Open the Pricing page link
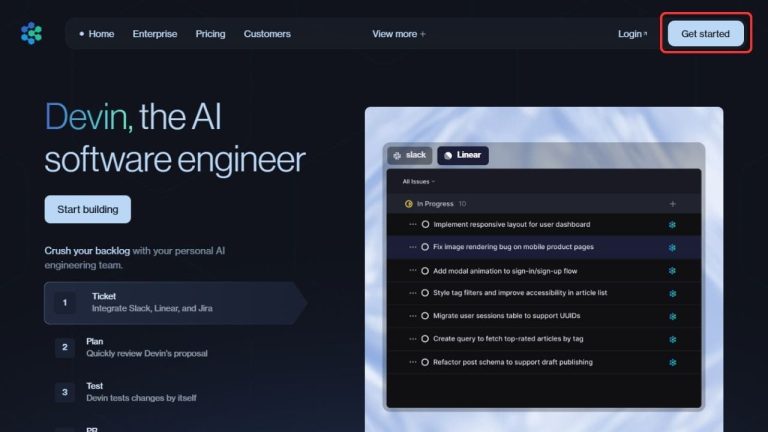The width and height of the screenshot is (768, 432). [x=210, y=34]
